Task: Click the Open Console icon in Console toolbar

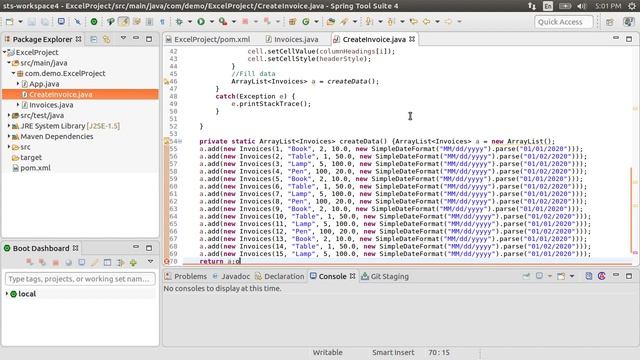Action: tap(561, 276)
